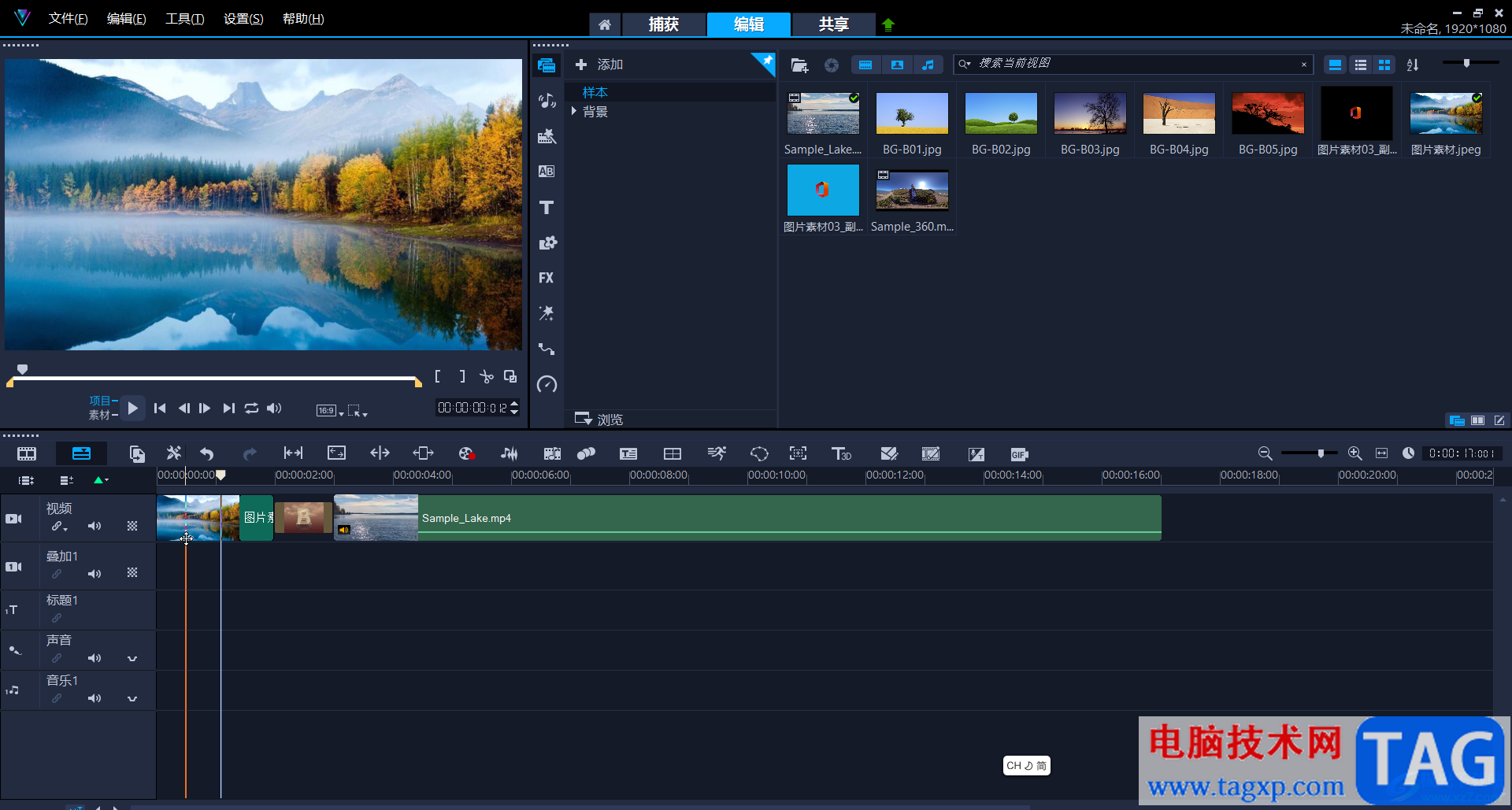Open the 文件(F) menu
This screenshot has width=1512, height=810.
69,19
